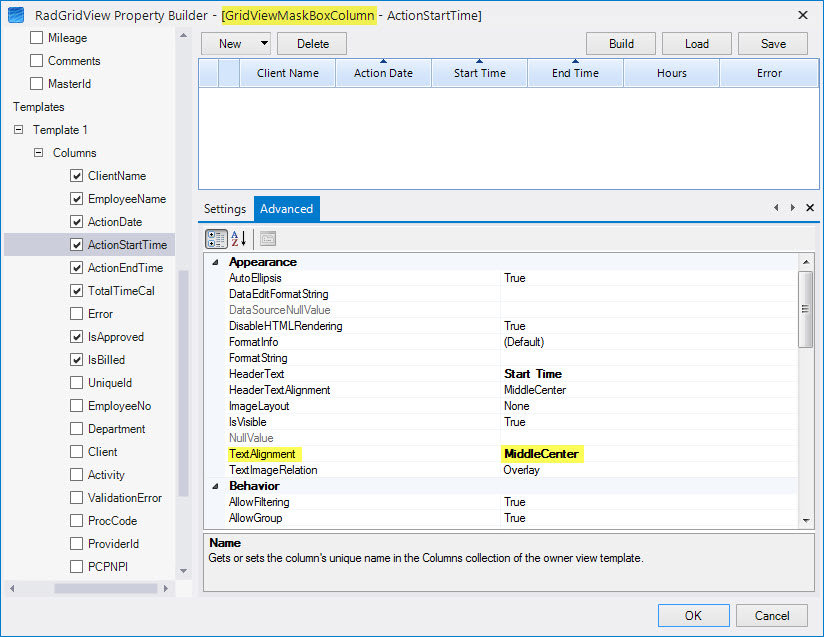Click the tree scroll down arrow
The image size is (824, 637).
(183, 570)
